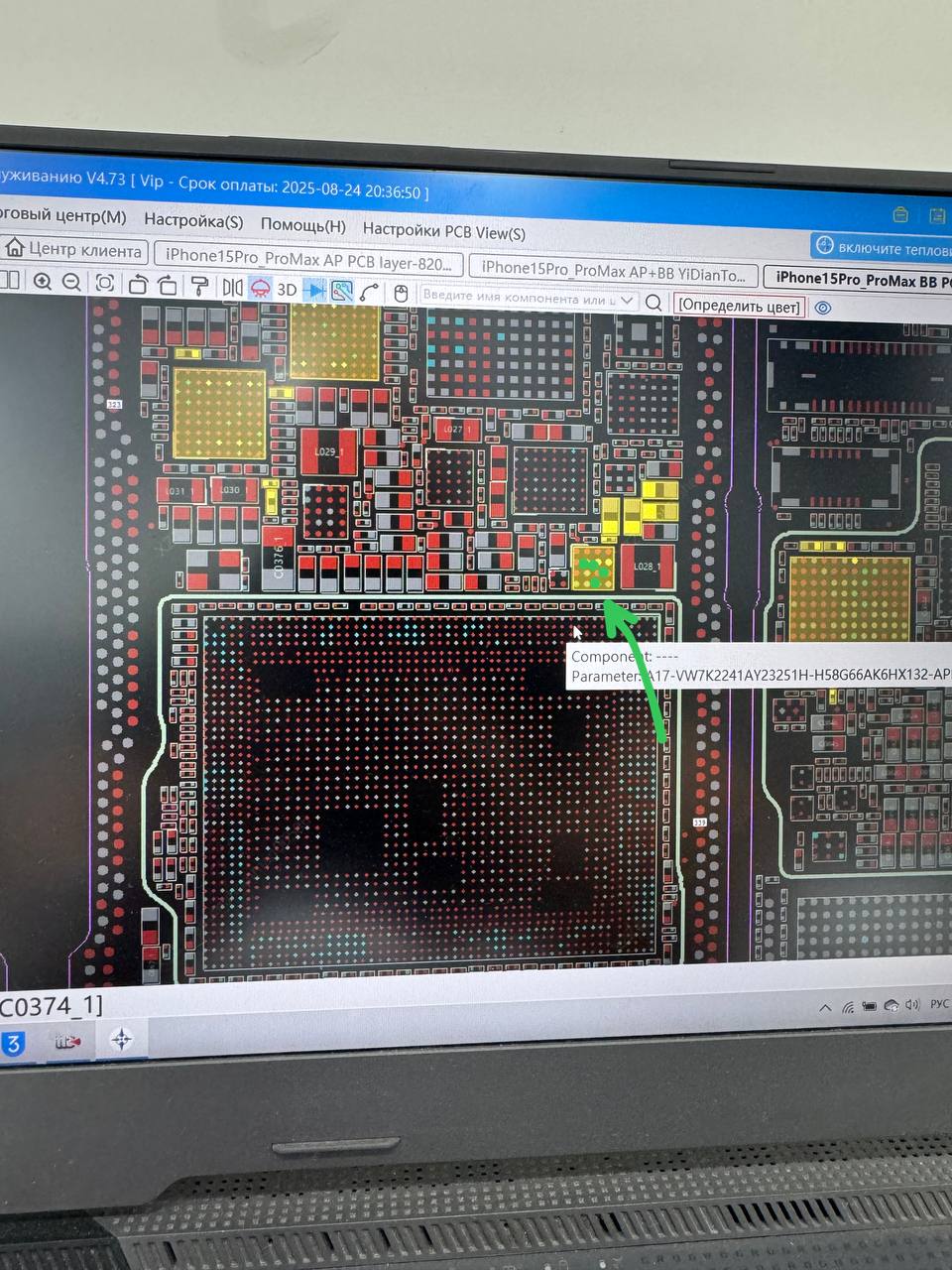
Task: Click the split view icon at toolbar's left edge
Action: pyautogui.click(x=10, y=281)
